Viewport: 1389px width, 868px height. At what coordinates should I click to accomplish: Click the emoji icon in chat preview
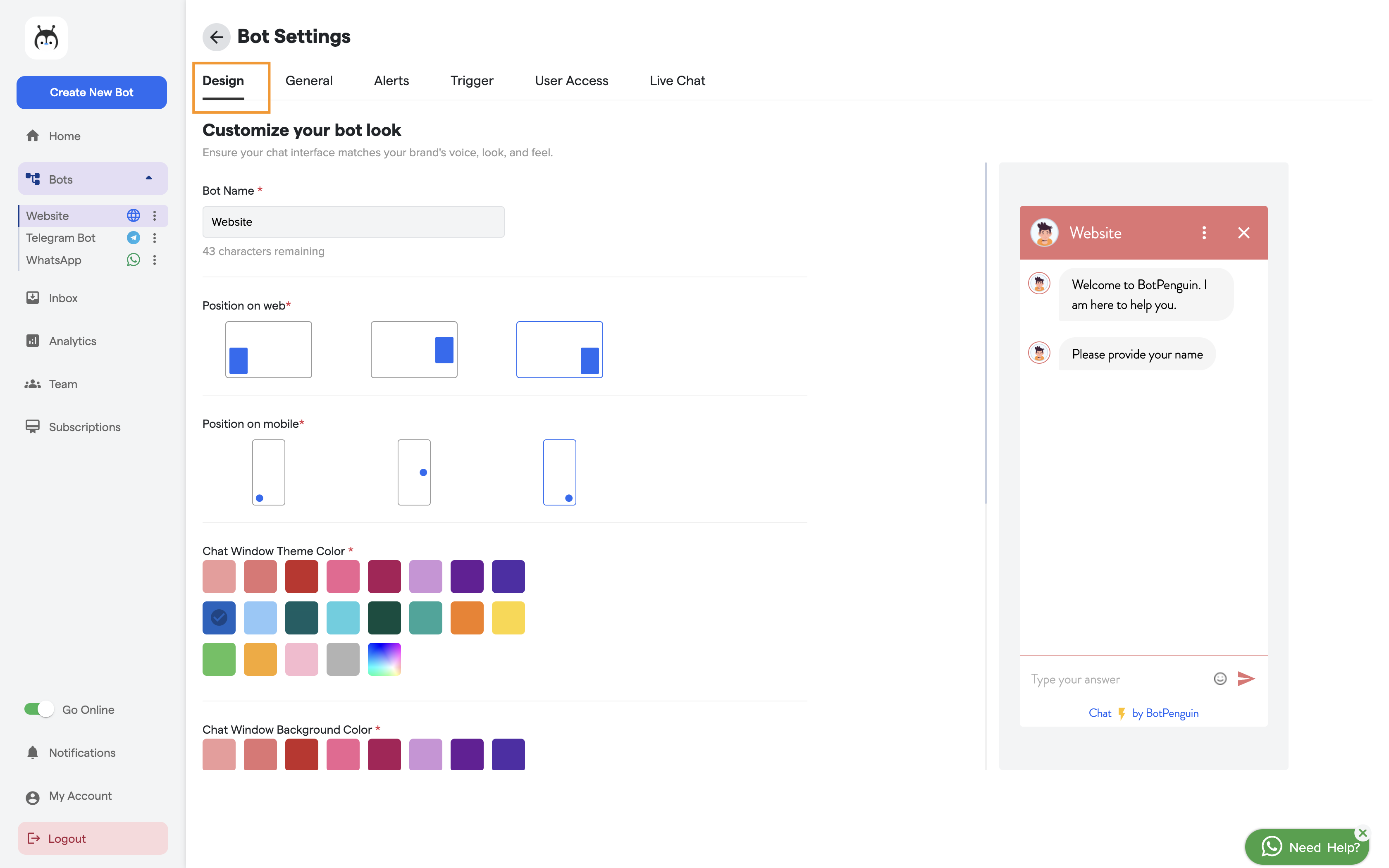(1220, 679)
